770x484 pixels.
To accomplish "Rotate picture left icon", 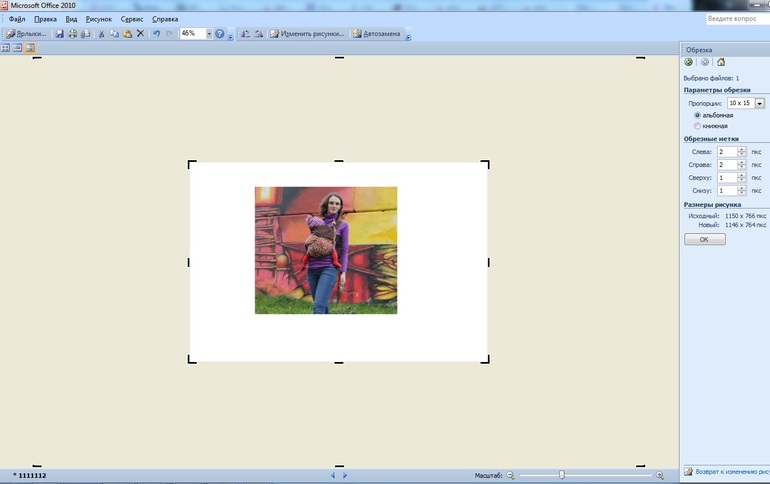I will point(245,34).
